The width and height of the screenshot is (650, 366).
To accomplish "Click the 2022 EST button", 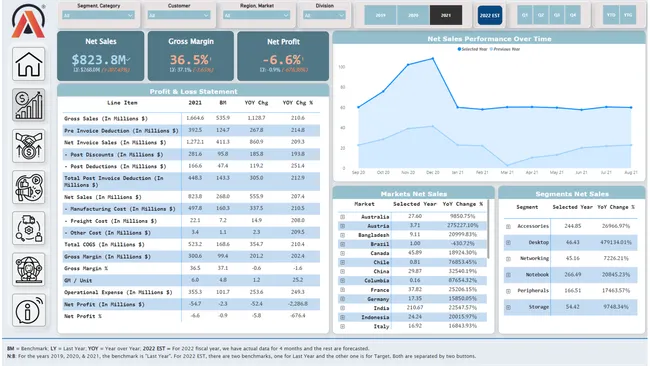I will 490,15.
